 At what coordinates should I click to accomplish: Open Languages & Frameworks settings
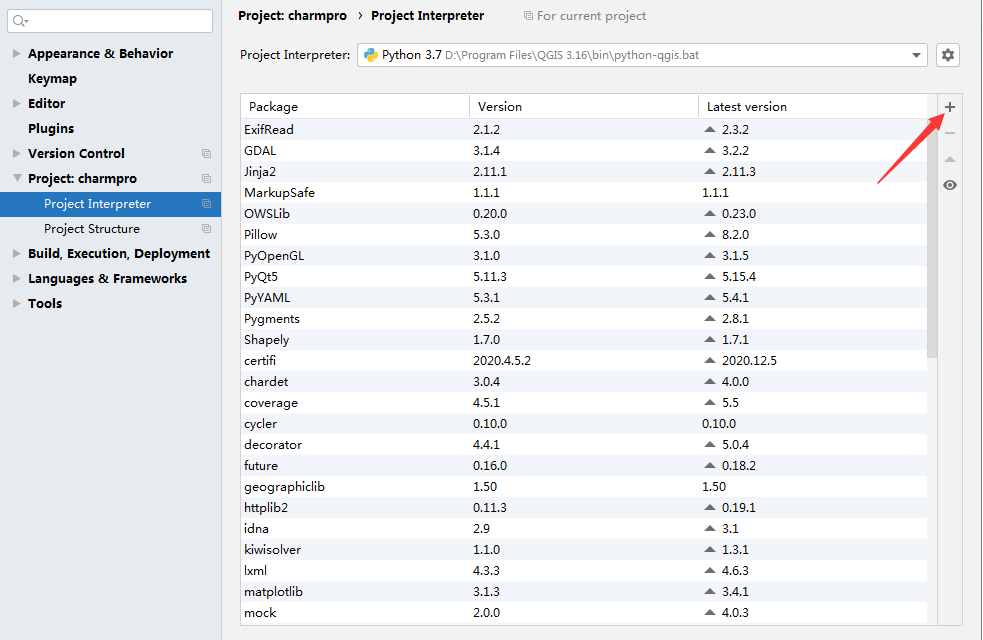107,278
